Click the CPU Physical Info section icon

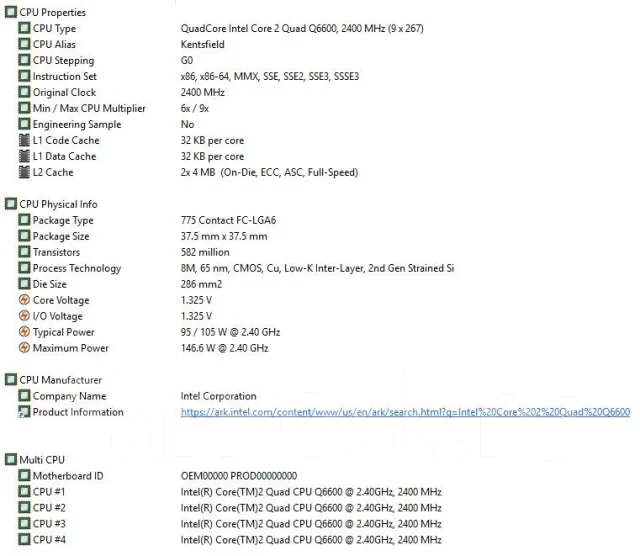click(x=11, y=204)
